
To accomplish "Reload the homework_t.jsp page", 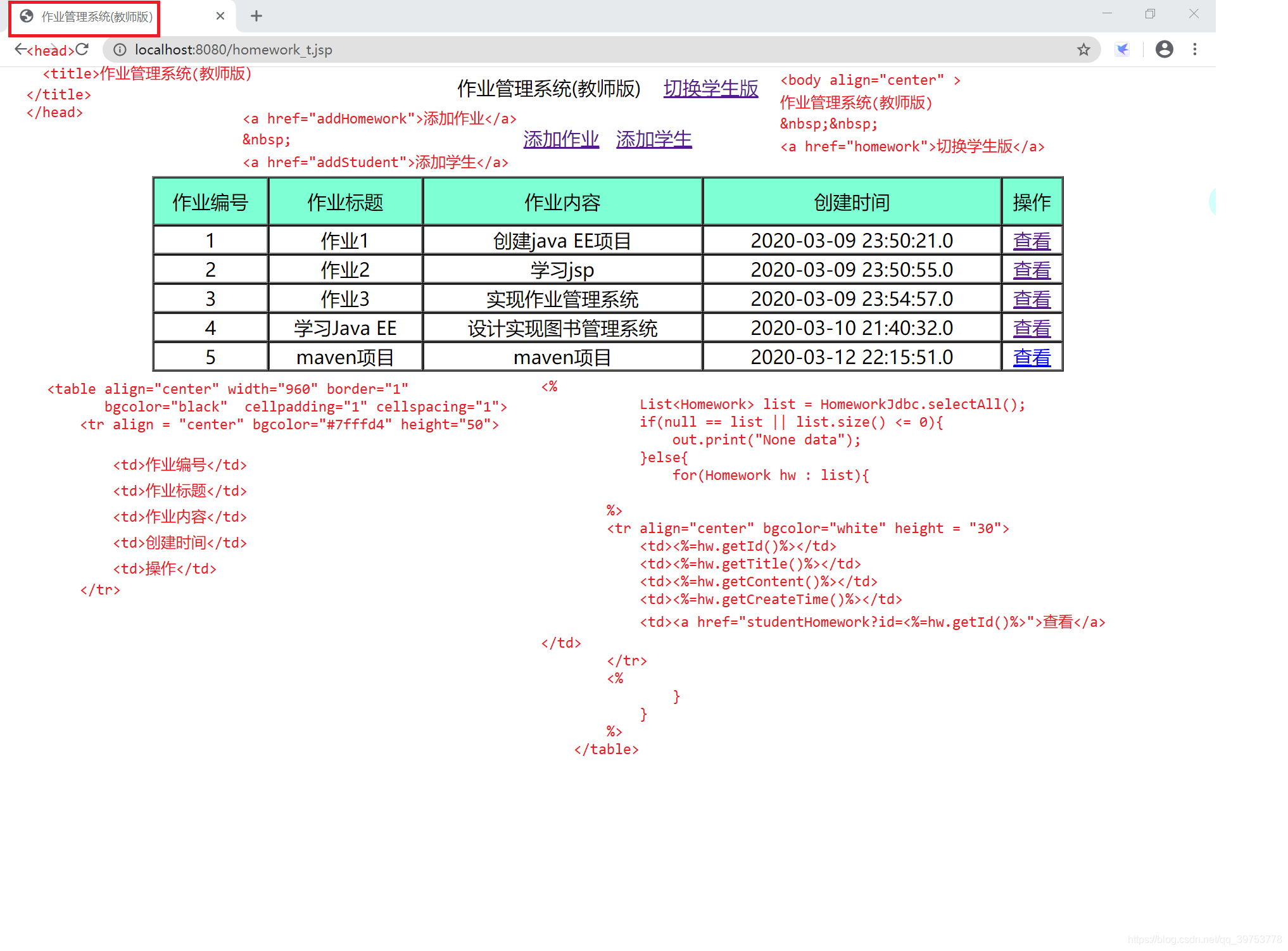I will 82,49.
